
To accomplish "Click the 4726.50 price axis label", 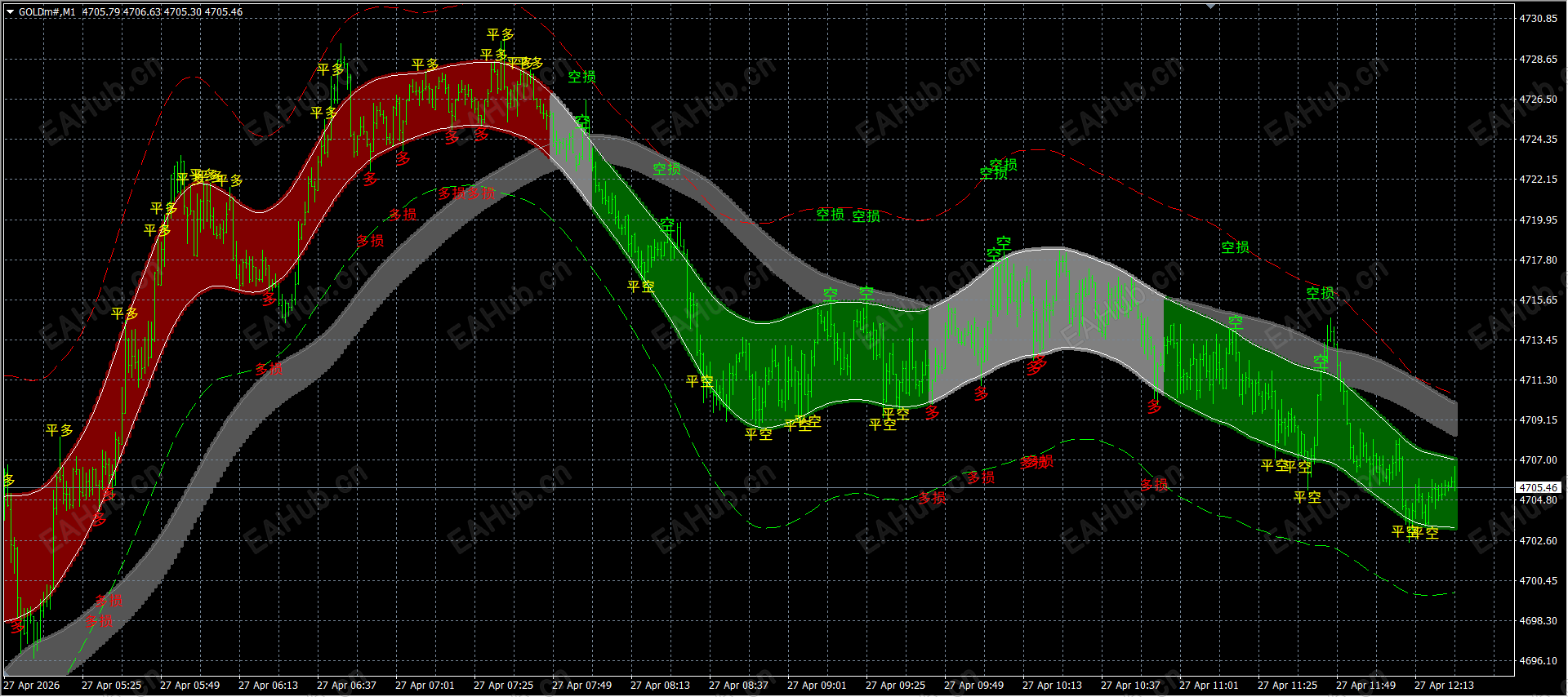I will coord(1538,99).
